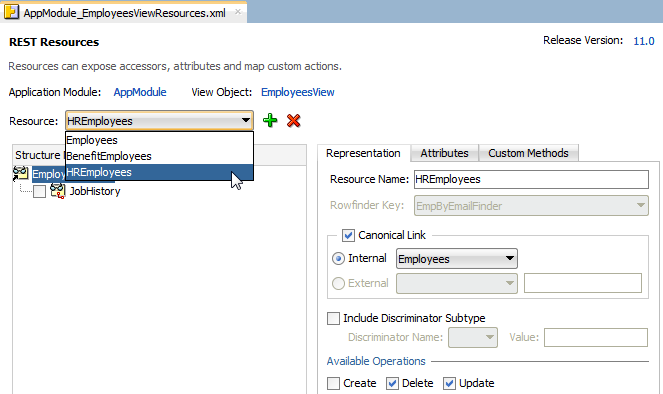Click the REST Resources title
Screen dimensions: 663x394
pyautogui.click(x=54, y=42)
